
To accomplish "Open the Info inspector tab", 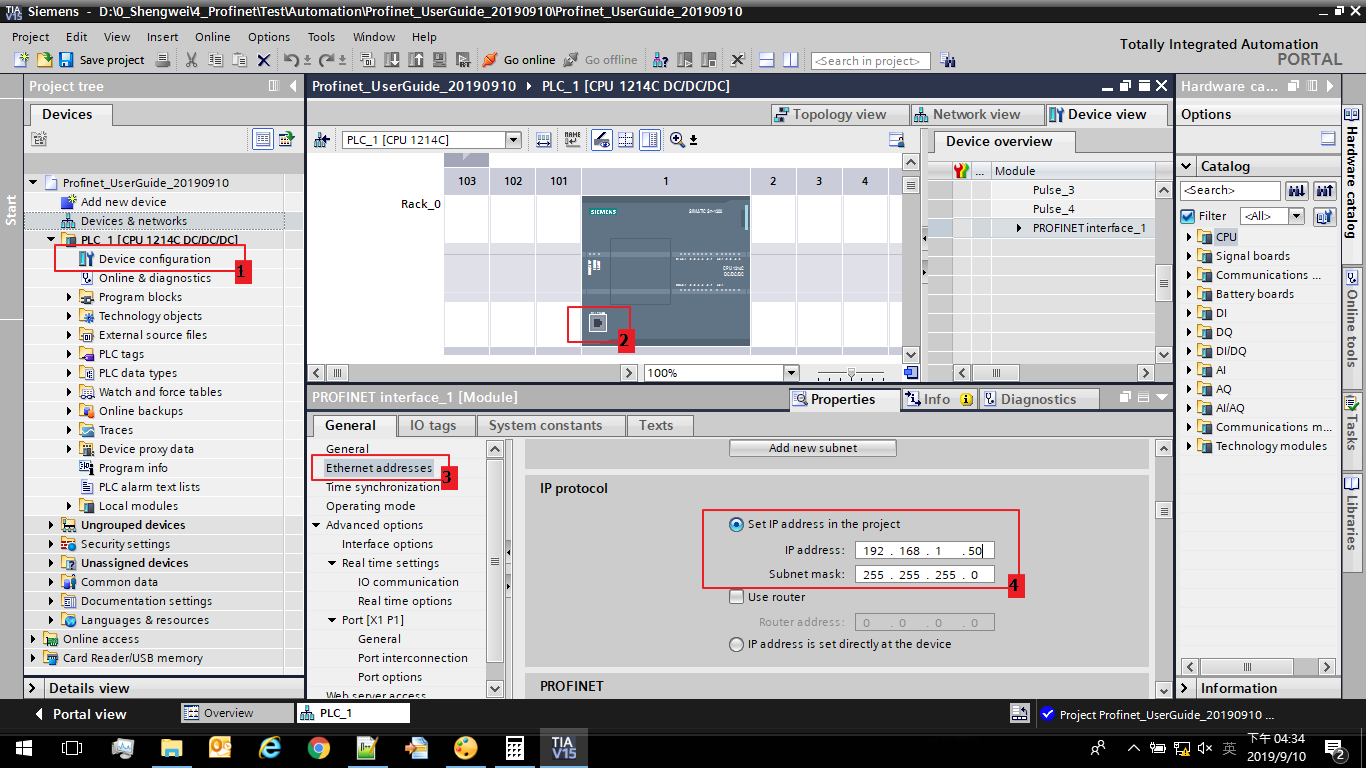I will (x=938, y=399).
